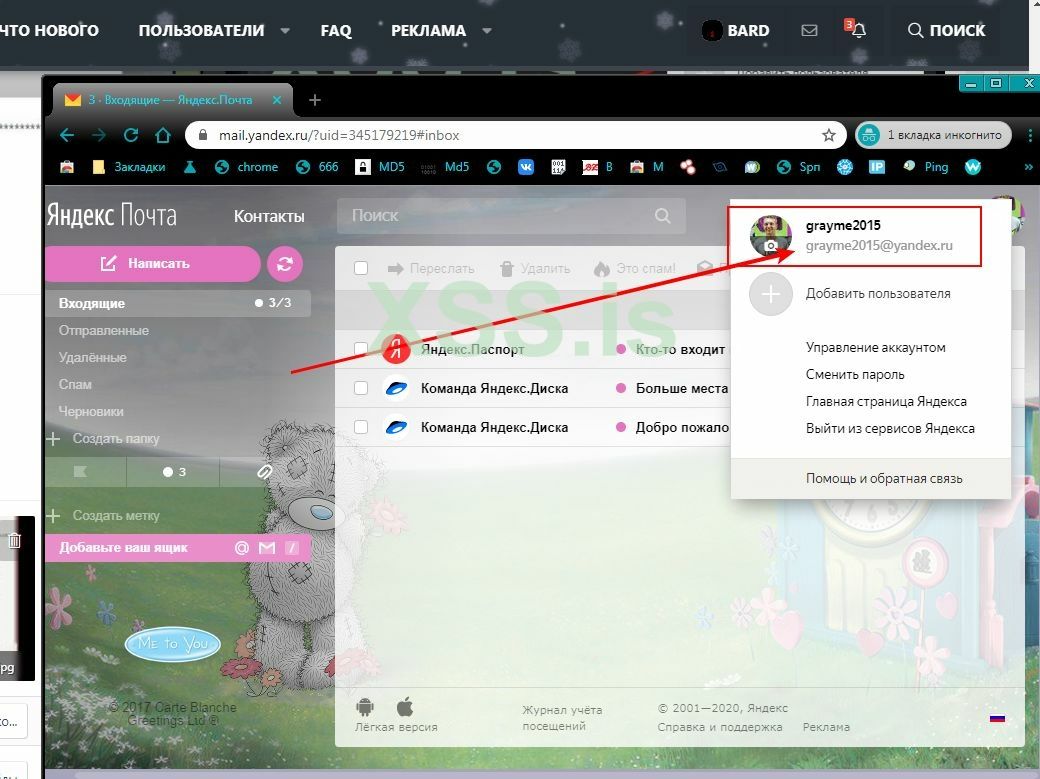Click Создать папку to add folder

point(103,439)
